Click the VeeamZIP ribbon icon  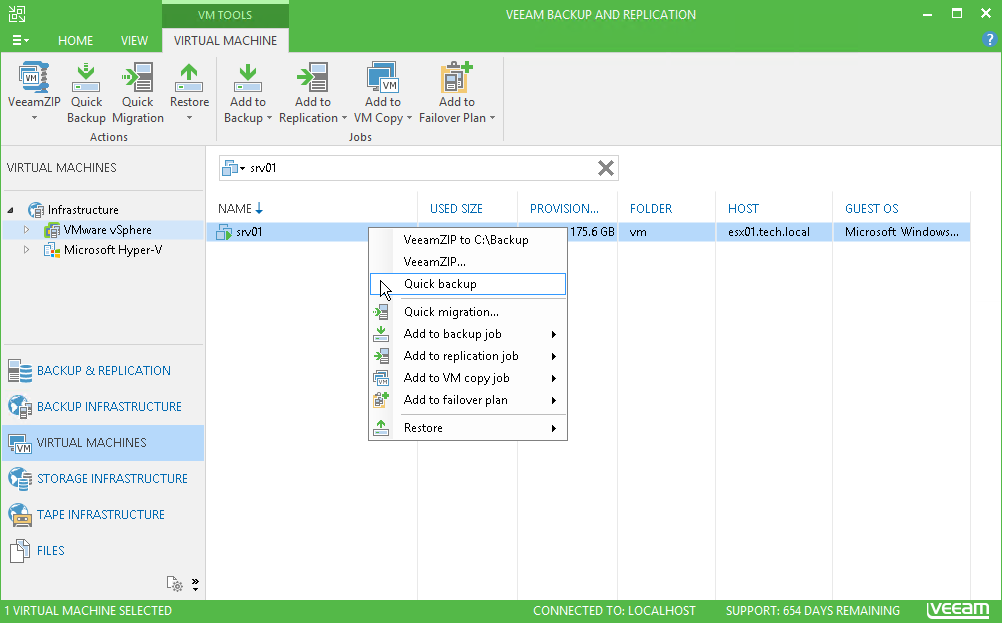pos(34,77)
